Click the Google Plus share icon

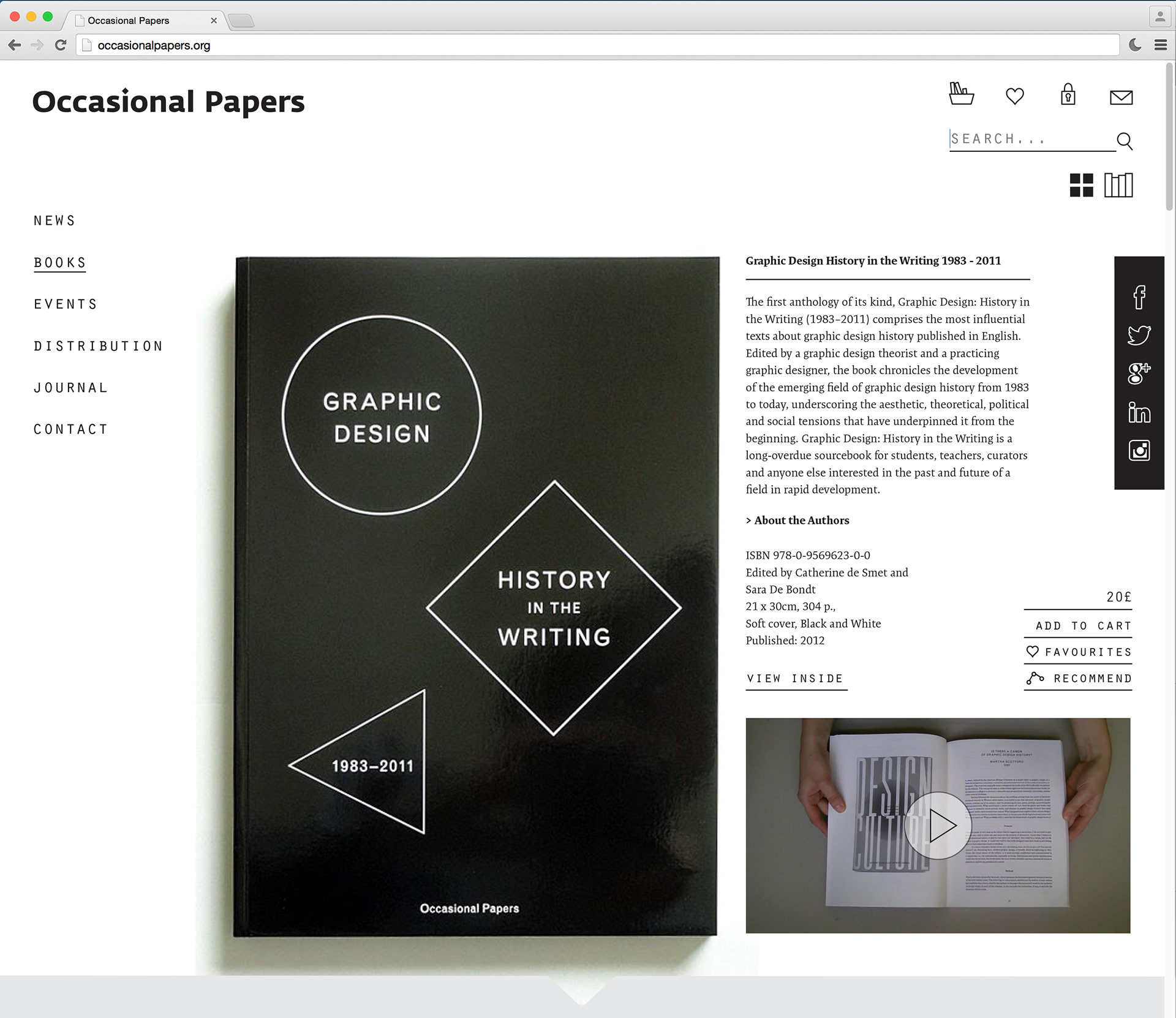[x=1139, y=373]
